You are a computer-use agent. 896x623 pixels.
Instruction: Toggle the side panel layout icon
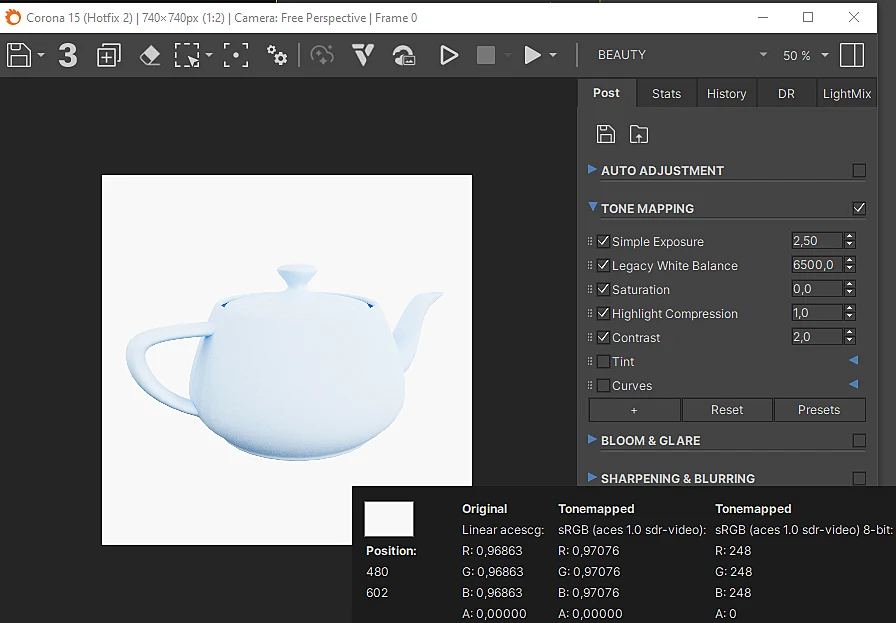pos(851,55)
